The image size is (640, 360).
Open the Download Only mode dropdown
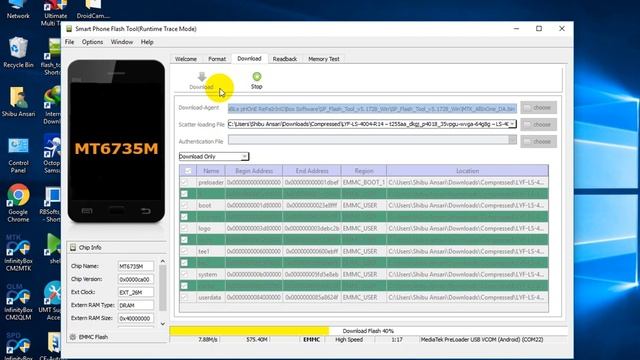click(214, 156)
